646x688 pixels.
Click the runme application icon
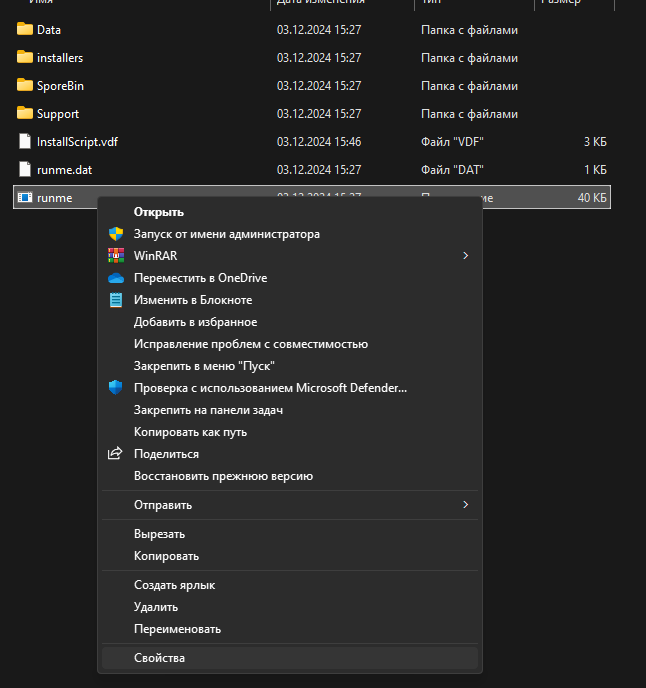pyautogui.click(x=25, y=197)
